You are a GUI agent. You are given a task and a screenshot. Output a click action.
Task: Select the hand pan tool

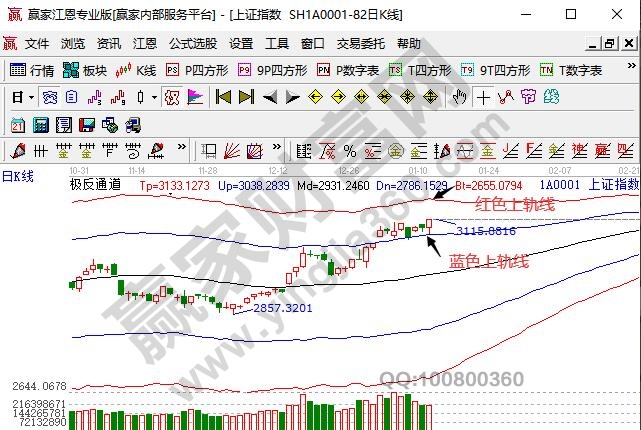click(x=459, y=97)
